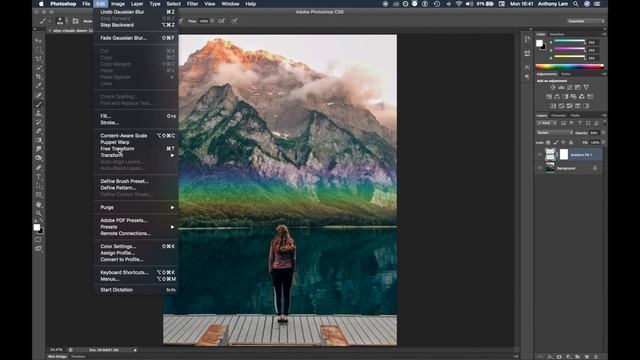Switch to the Swatches tab
Viewport: 640px width, 360px height.
click(557, 34)
